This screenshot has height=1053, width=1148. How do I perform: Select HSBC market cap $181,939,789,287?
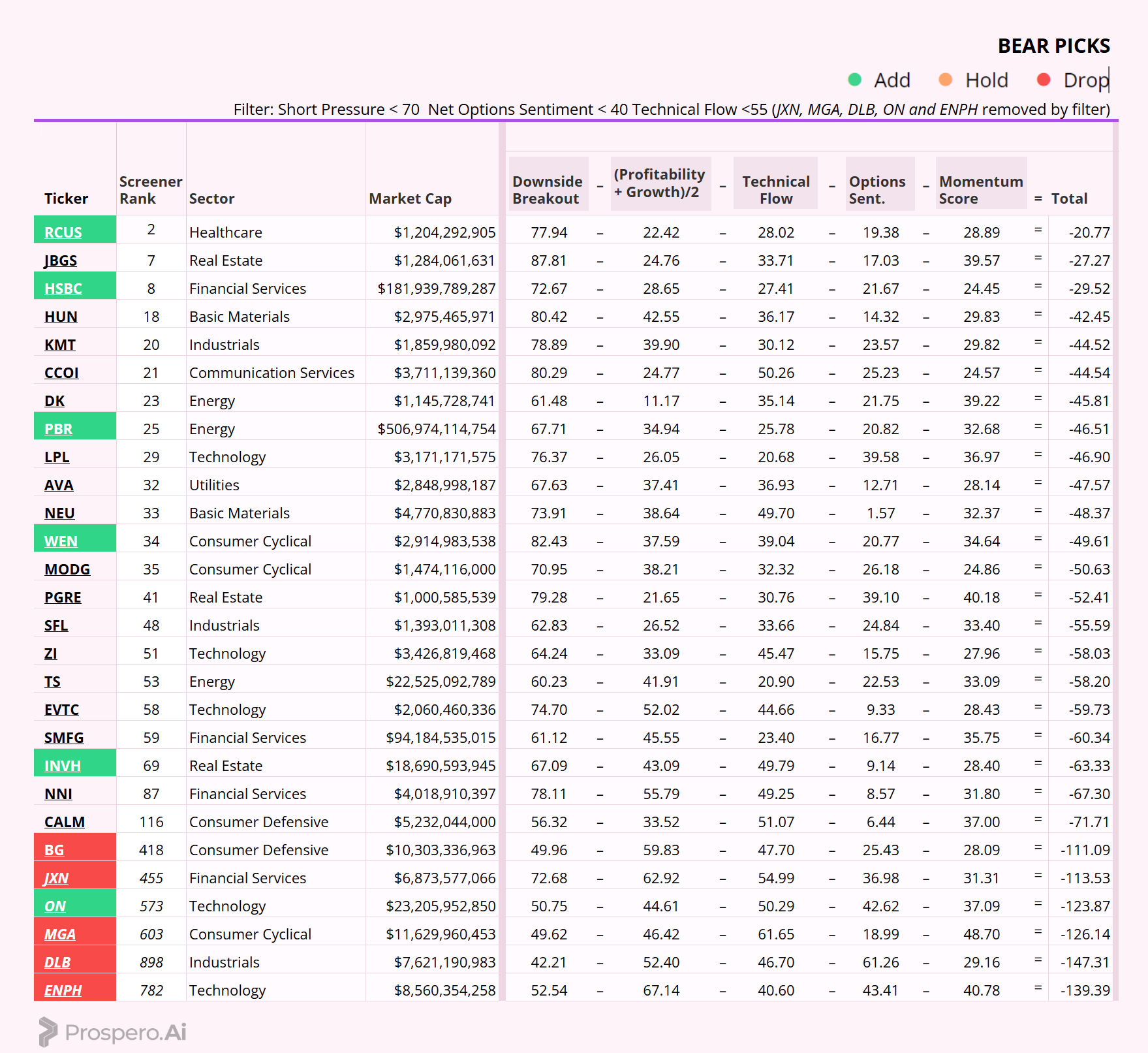coord(437,289)
